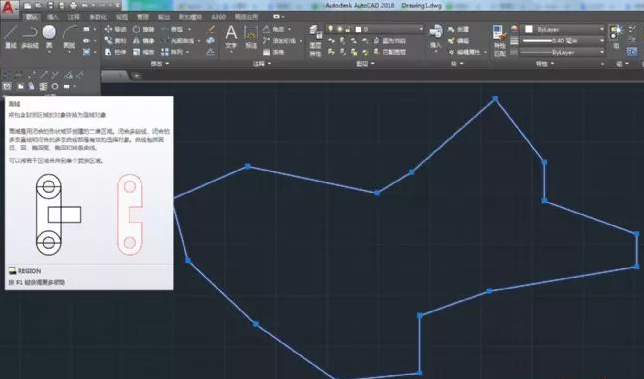
Task: Open the lineweight 0.40 mm dropdown
Action: click(x=563, y=41)
